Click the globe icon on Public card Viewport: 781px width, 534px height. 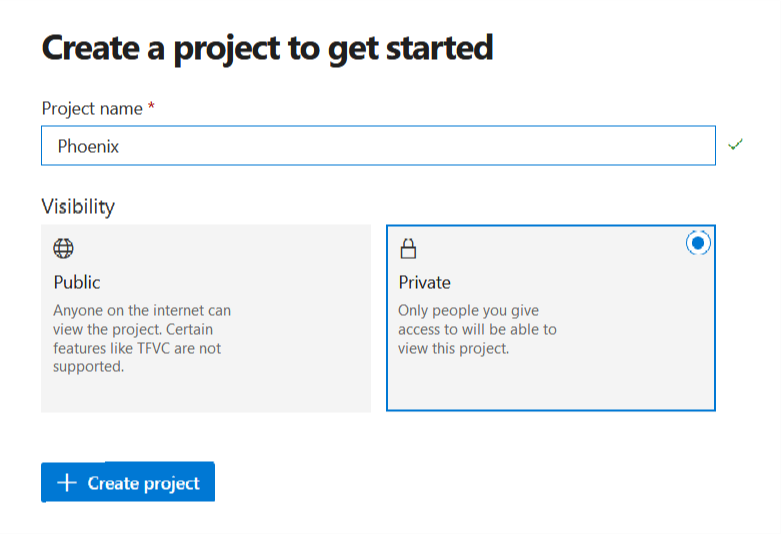[x=63, y=248]
